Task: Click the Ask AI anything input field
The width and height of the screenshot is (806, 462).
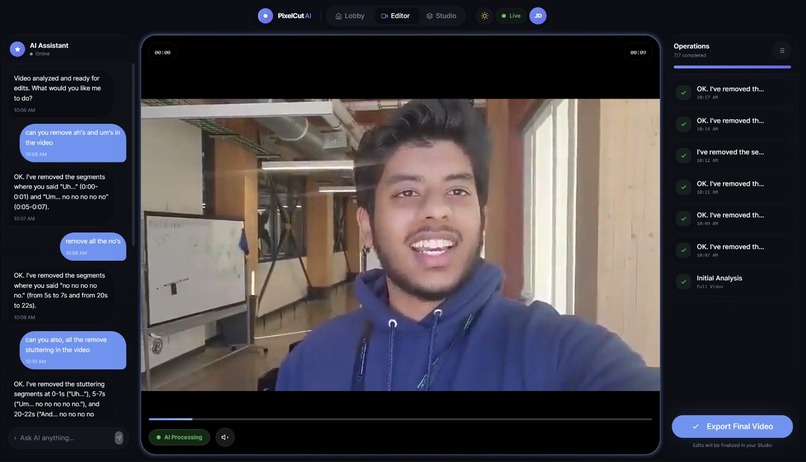Action: pyautogui.click(x=63, y=438)
